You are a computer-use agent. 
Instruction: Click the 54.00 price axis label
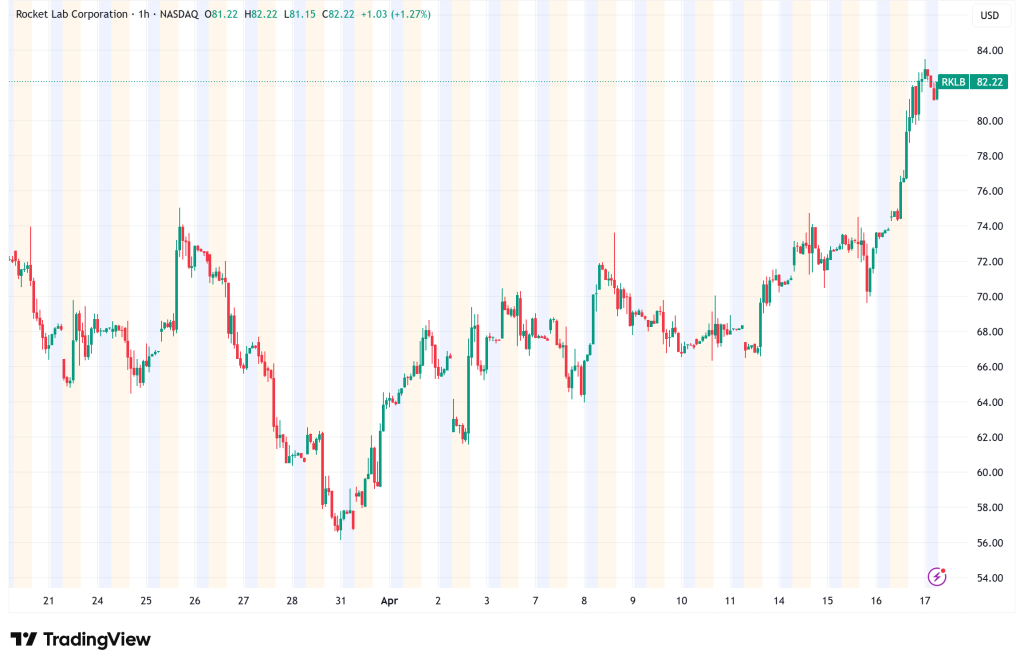pyautogui.click(x=989, y=578)
